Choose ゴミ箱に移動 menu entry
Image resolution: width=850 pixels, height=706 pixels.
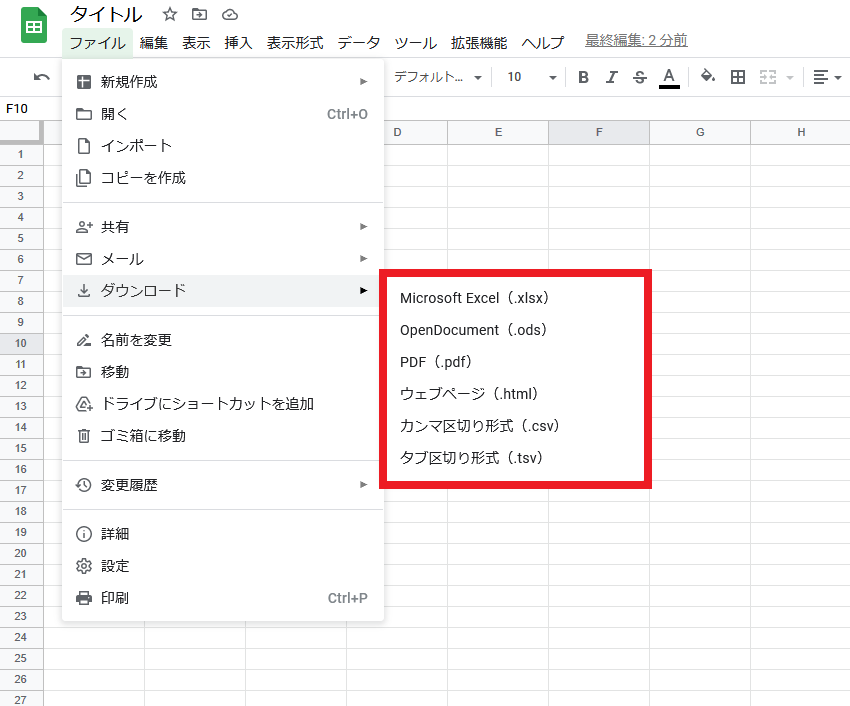[223, 436]
